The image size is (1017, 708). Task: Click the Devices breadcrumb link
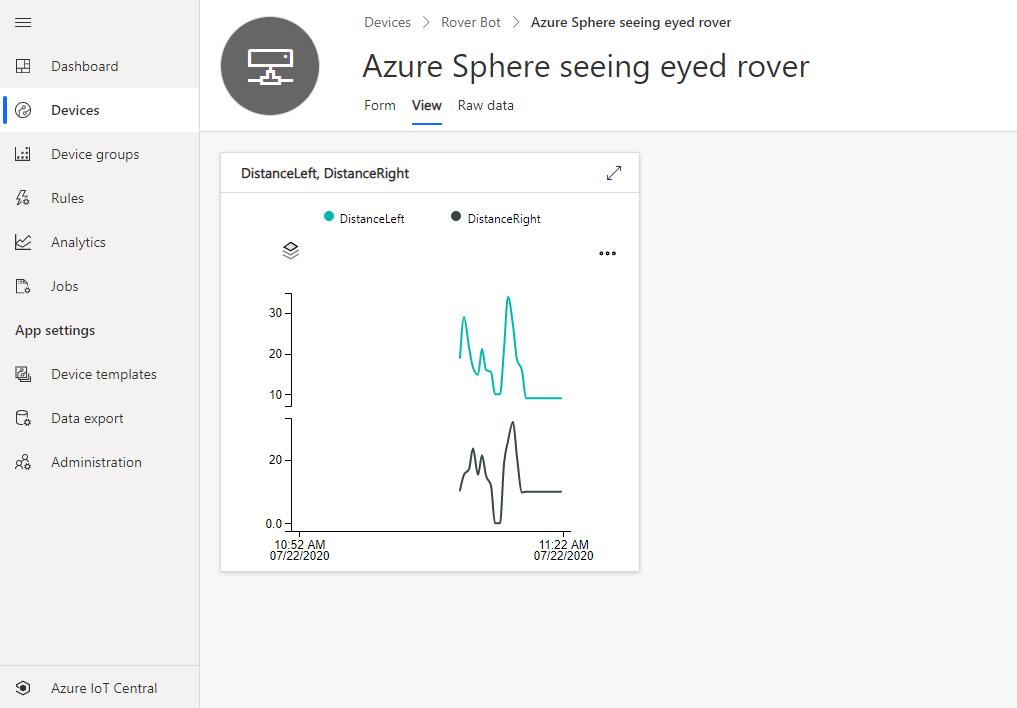pyautogui.click(x=387, y=22)
